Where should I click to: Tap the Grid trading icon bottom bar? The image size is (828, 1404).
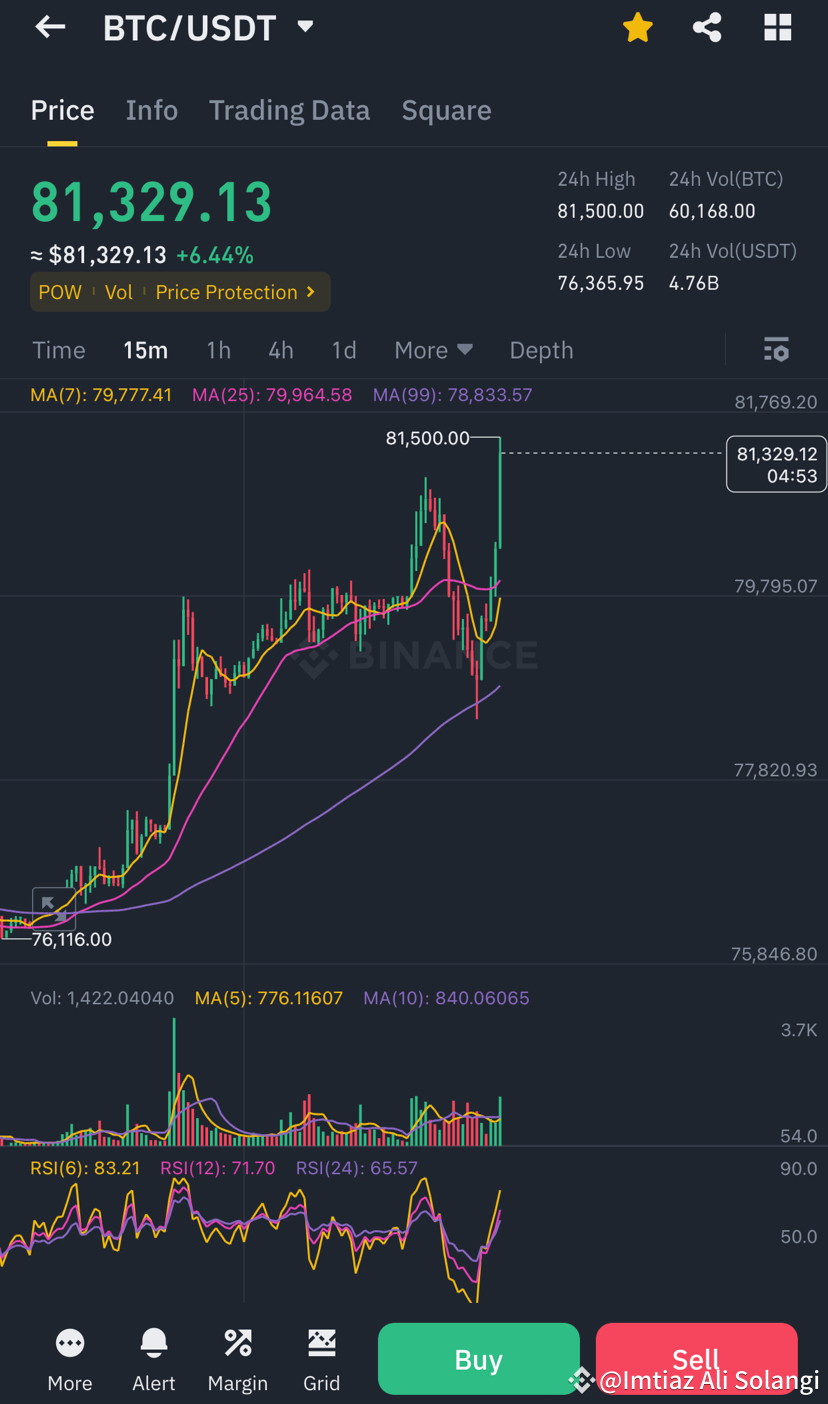[321, 1358]
